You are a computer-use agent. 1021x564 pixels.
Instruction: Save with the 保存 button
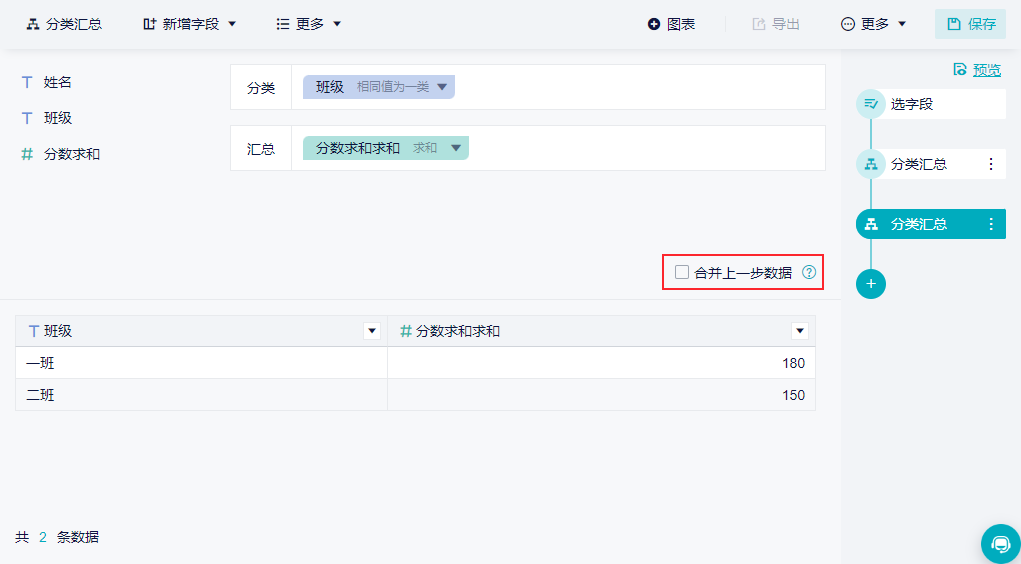(970, 24)
